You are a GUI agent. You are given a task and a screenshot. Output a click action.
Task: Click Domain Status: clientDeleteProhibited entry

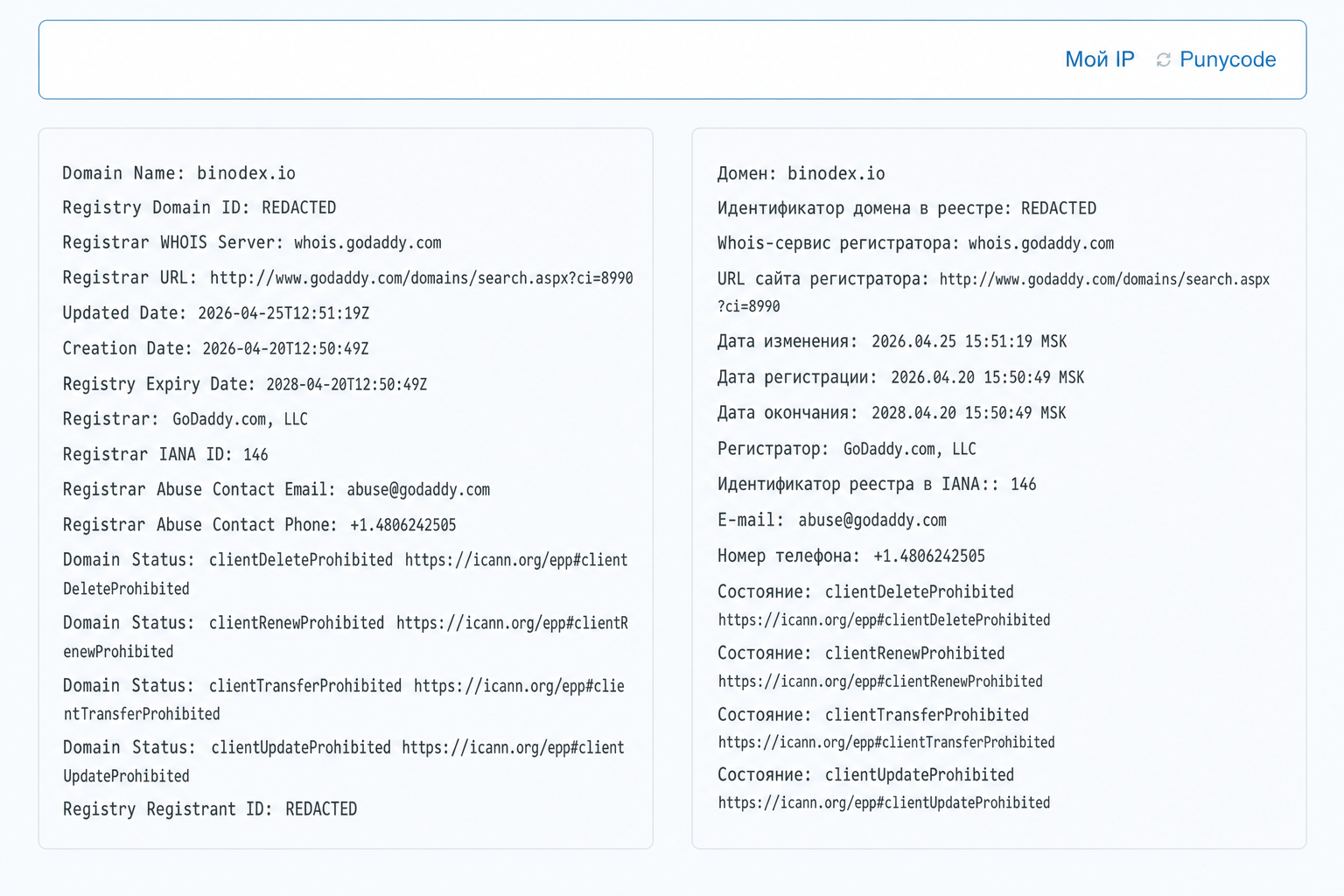click(x=346, y=574)
